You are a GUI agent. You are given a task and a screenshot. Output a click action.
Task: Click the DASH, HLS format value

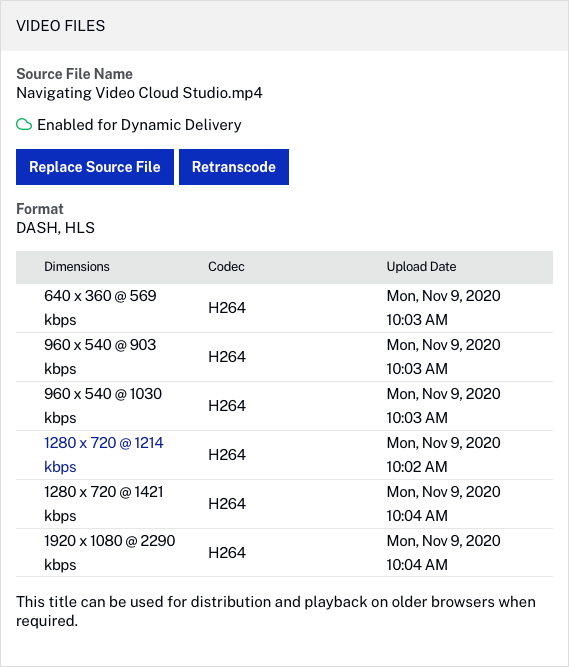pyautogui.click(x=55, y=228)
